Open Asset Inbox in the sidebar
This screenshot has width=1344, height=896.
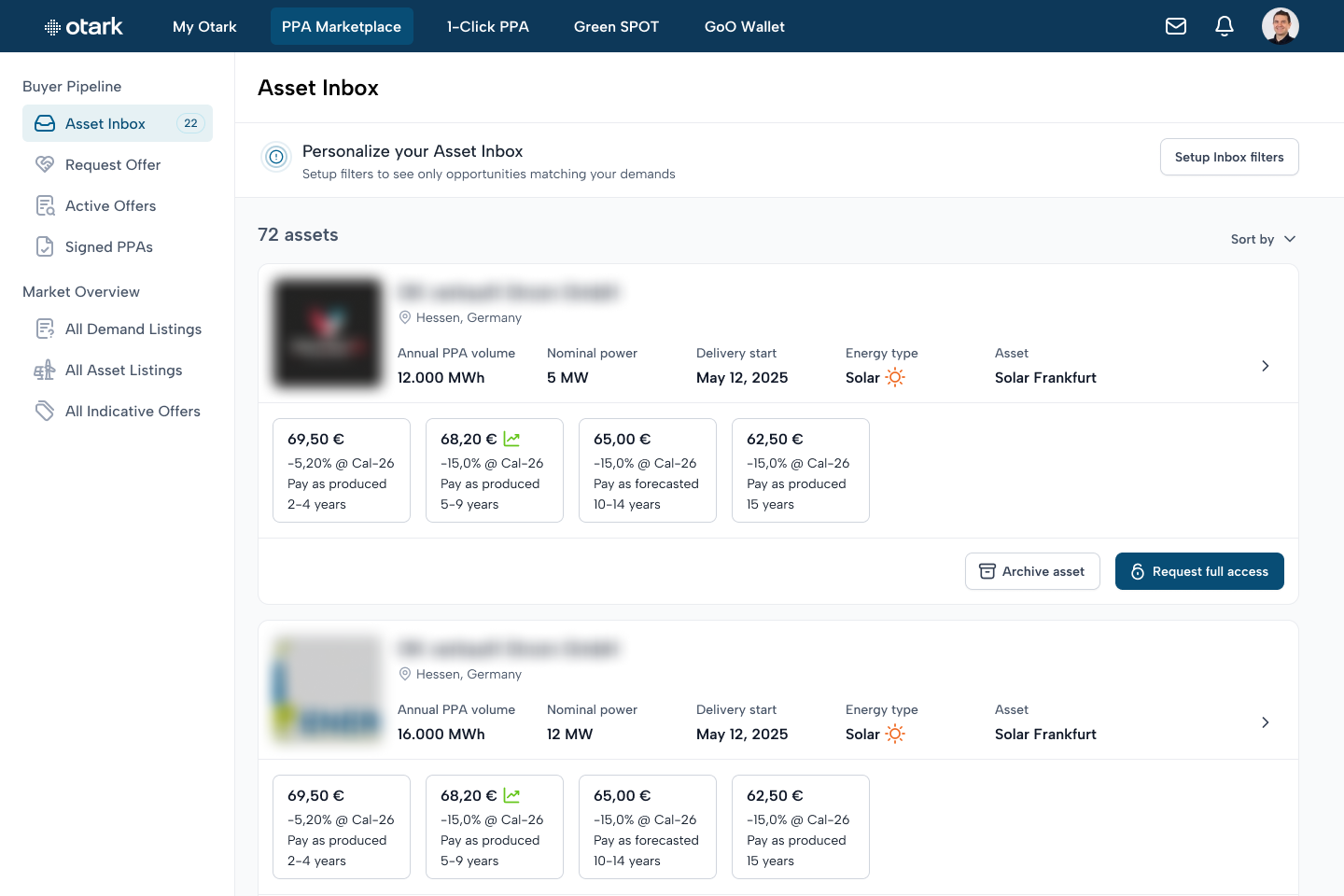coord(118,123)
